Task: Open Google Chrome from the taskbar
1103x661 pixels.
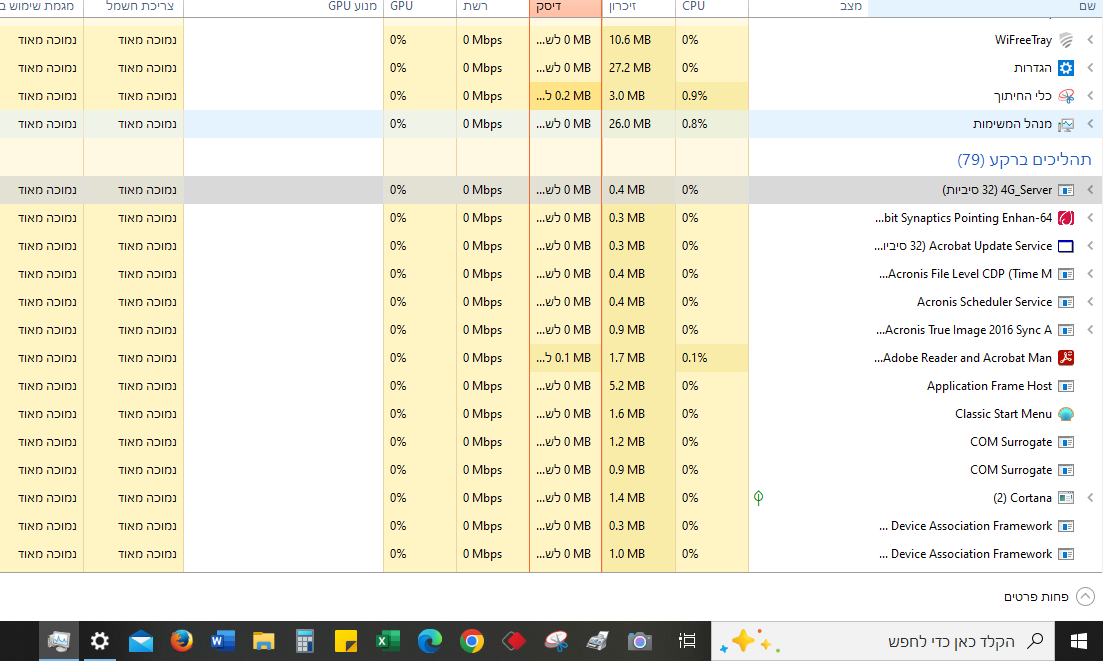Action: pyautogui.click(x=471, y=641)
